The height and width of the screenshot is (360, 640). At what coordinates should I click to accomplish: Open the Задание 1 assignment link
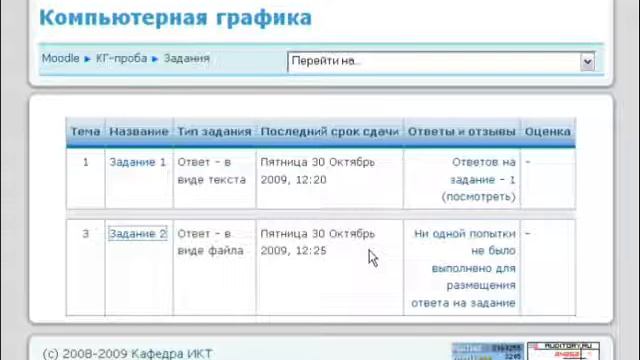click(x=138, y=162)
